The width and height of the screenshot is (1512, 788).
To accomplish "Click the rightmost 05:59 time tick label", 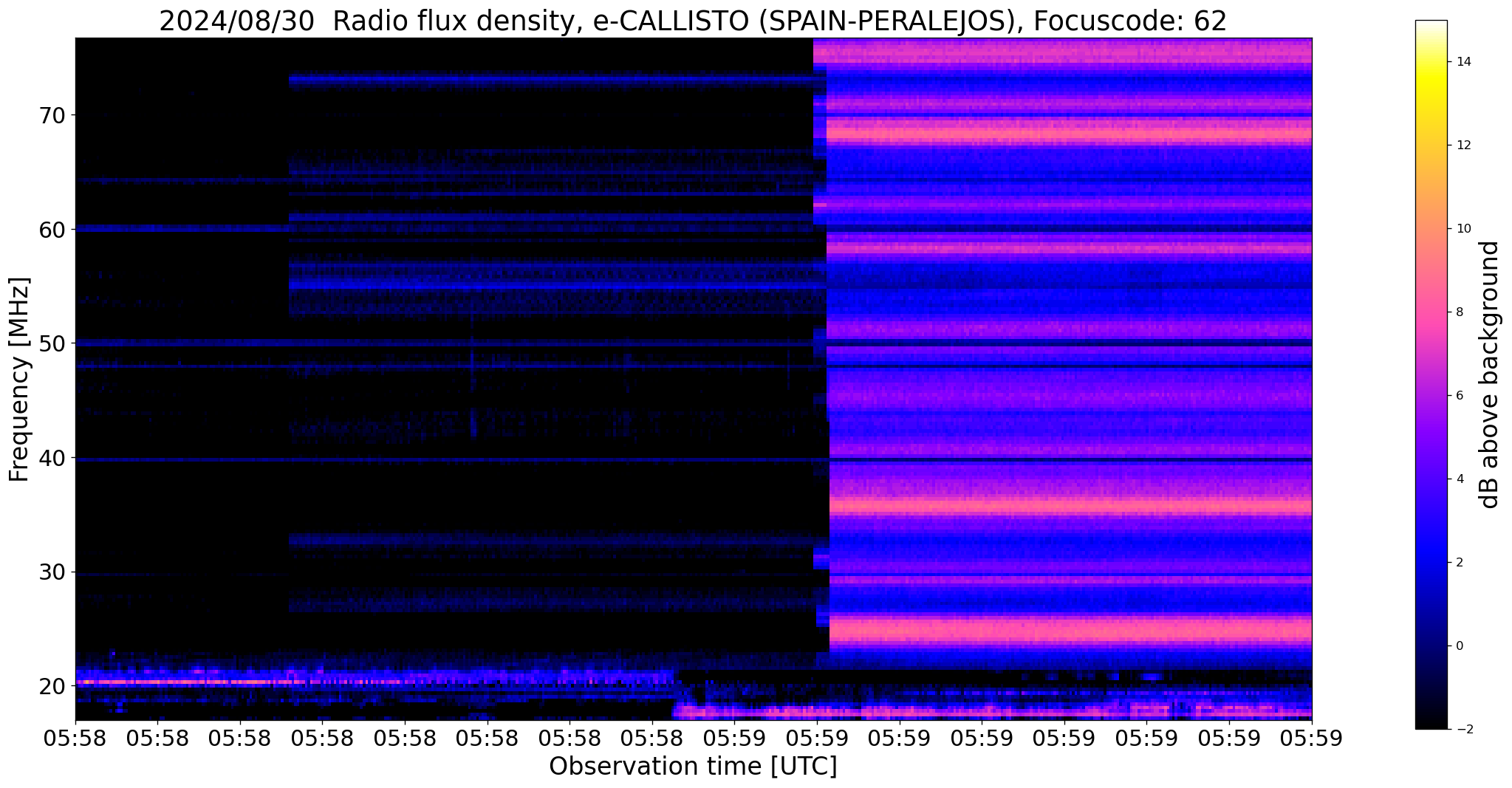I will (1311, 737).
